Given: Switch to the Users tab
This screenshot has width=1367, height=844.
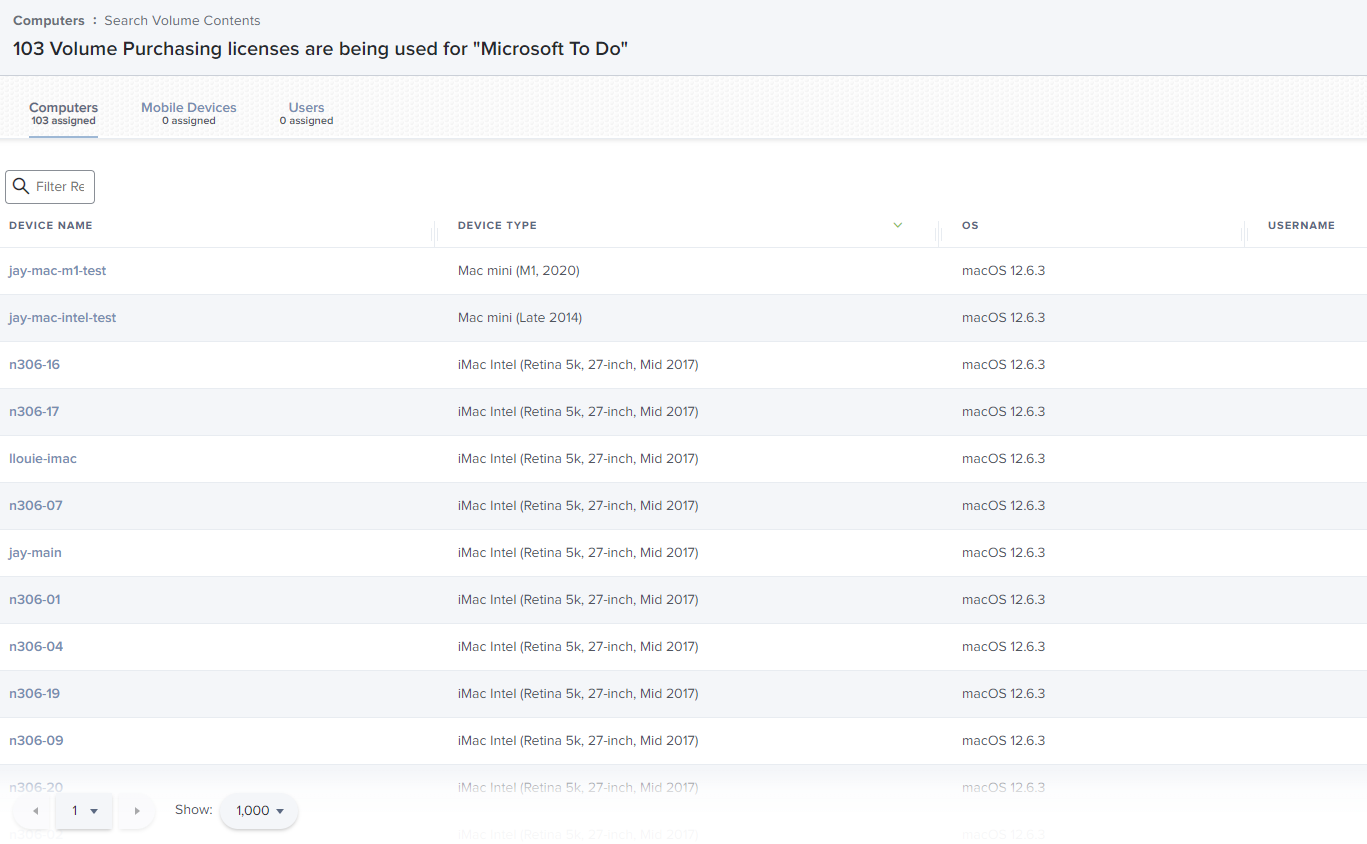Looking at the screenshot, I should (x=306, y=113).
